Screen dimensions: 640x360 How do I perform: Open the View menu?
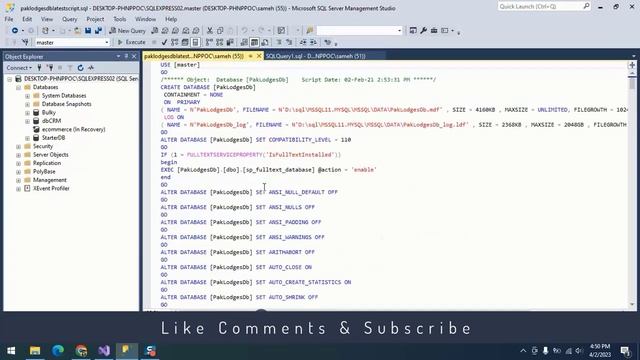(47, 19)
